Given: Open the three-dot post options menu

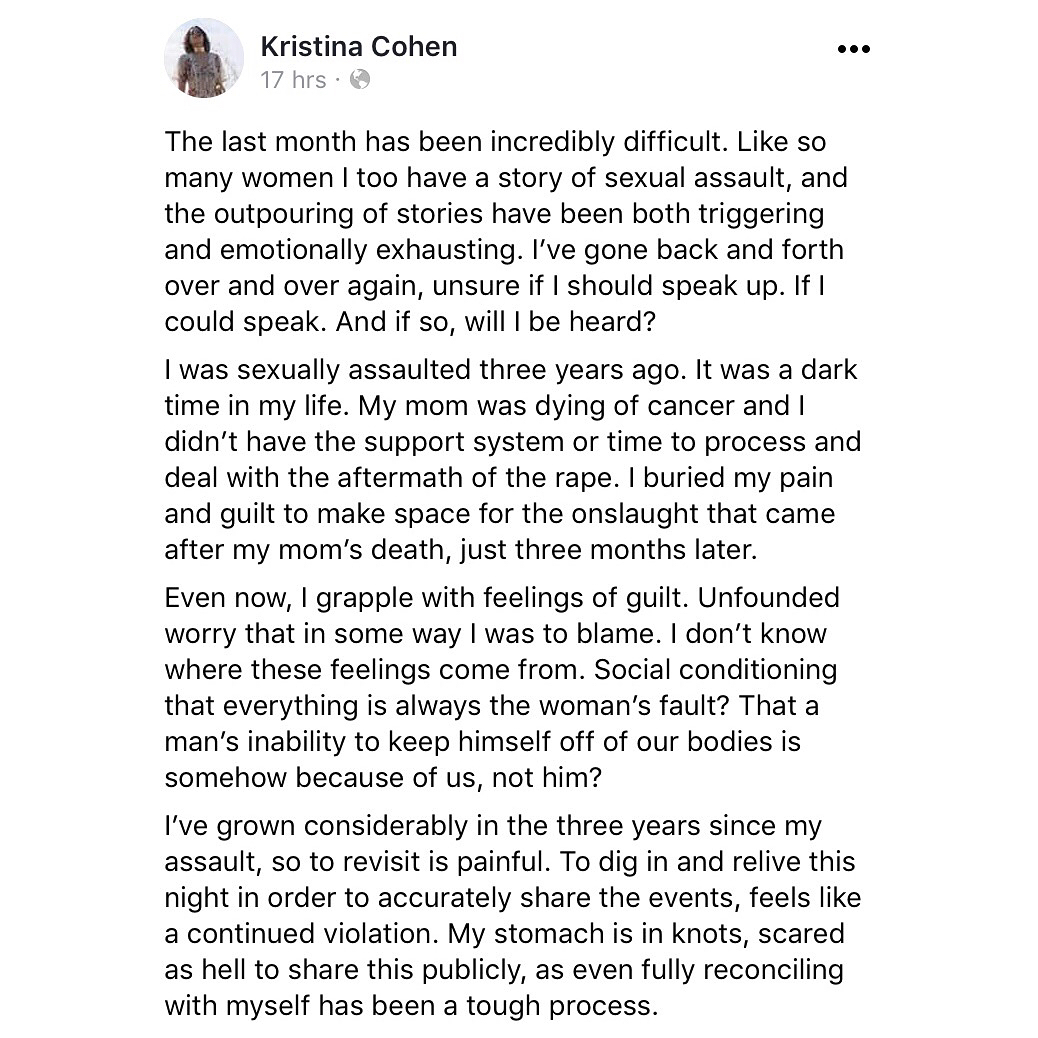Looking at the screenshot, I should coord(852,50).
